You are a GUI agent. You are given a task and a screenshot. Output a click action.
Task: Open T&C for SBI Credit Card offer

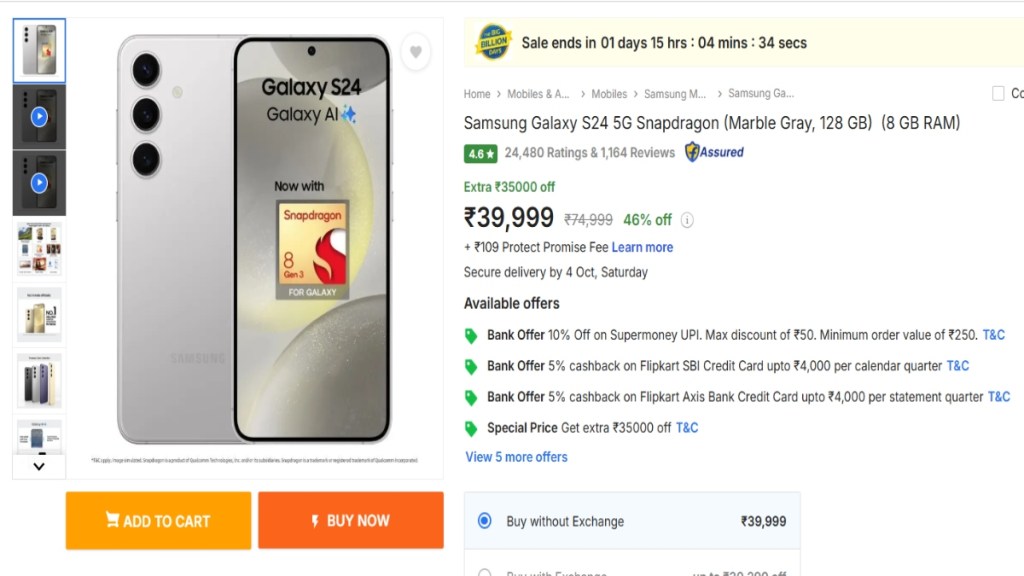click(957, 366)
